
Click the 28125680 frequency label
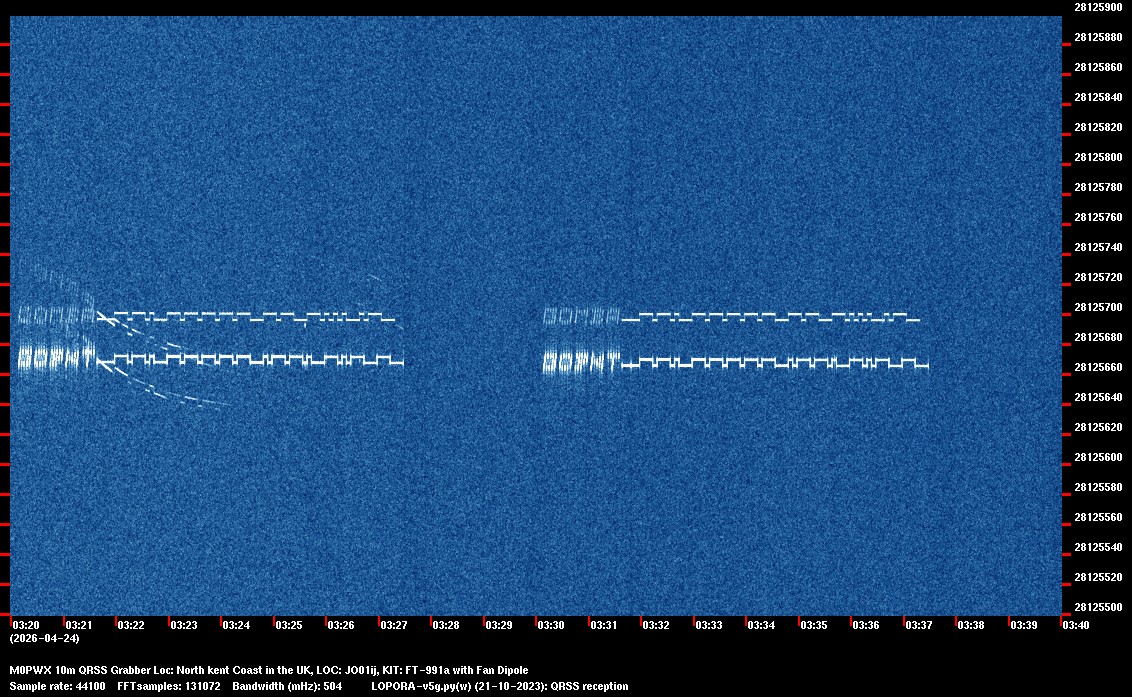pos(1098,337)
